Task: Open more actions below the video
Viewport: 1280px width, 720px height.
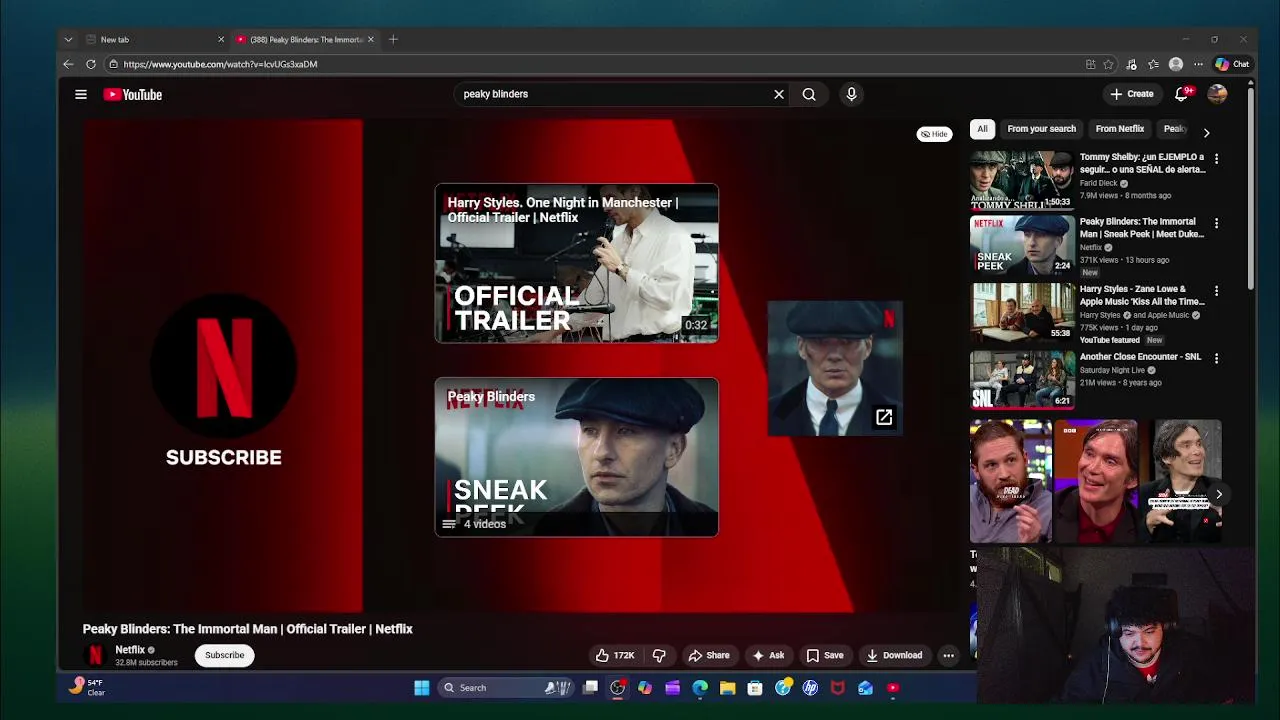Action: 948,655
